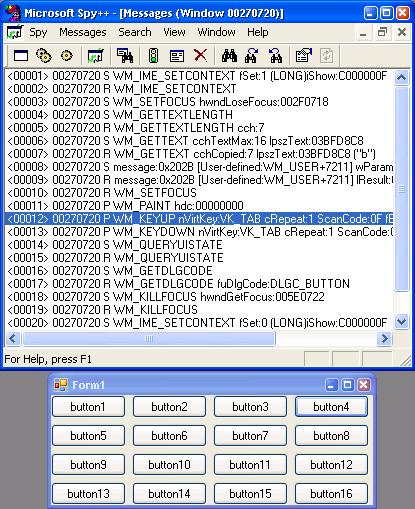Select line <00017> WM_GETDLGCODE DLGC_BUTTON
The image size is (415, 509).
click(x=199, y=284)
